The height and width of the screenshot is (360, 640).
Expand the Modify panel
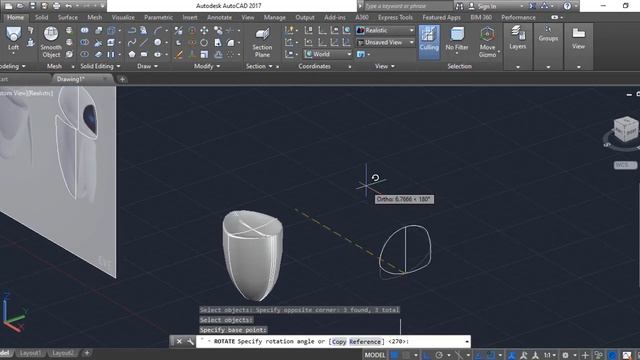(207, 66)
